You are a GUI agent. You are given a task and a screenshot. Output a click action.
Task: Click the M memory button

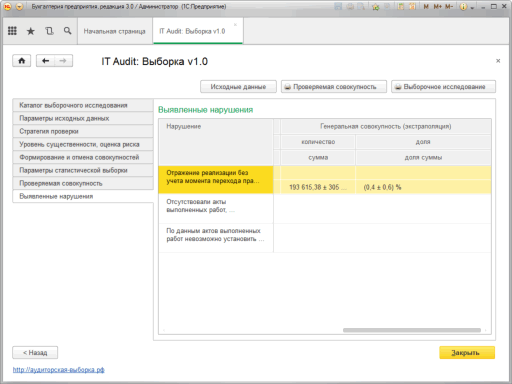(426, 6)
